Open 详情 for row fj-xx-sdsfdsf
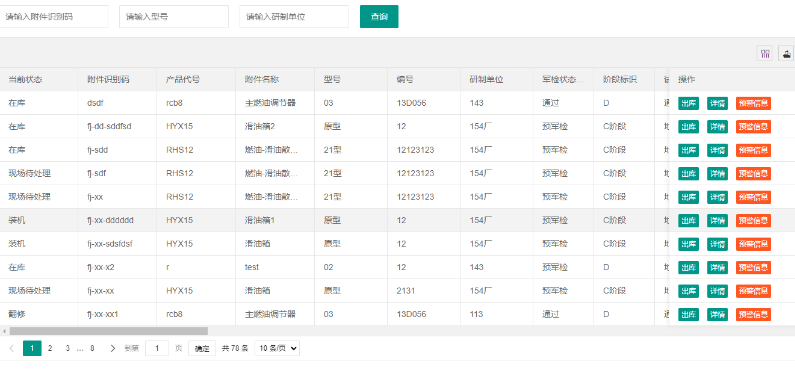 717,244
